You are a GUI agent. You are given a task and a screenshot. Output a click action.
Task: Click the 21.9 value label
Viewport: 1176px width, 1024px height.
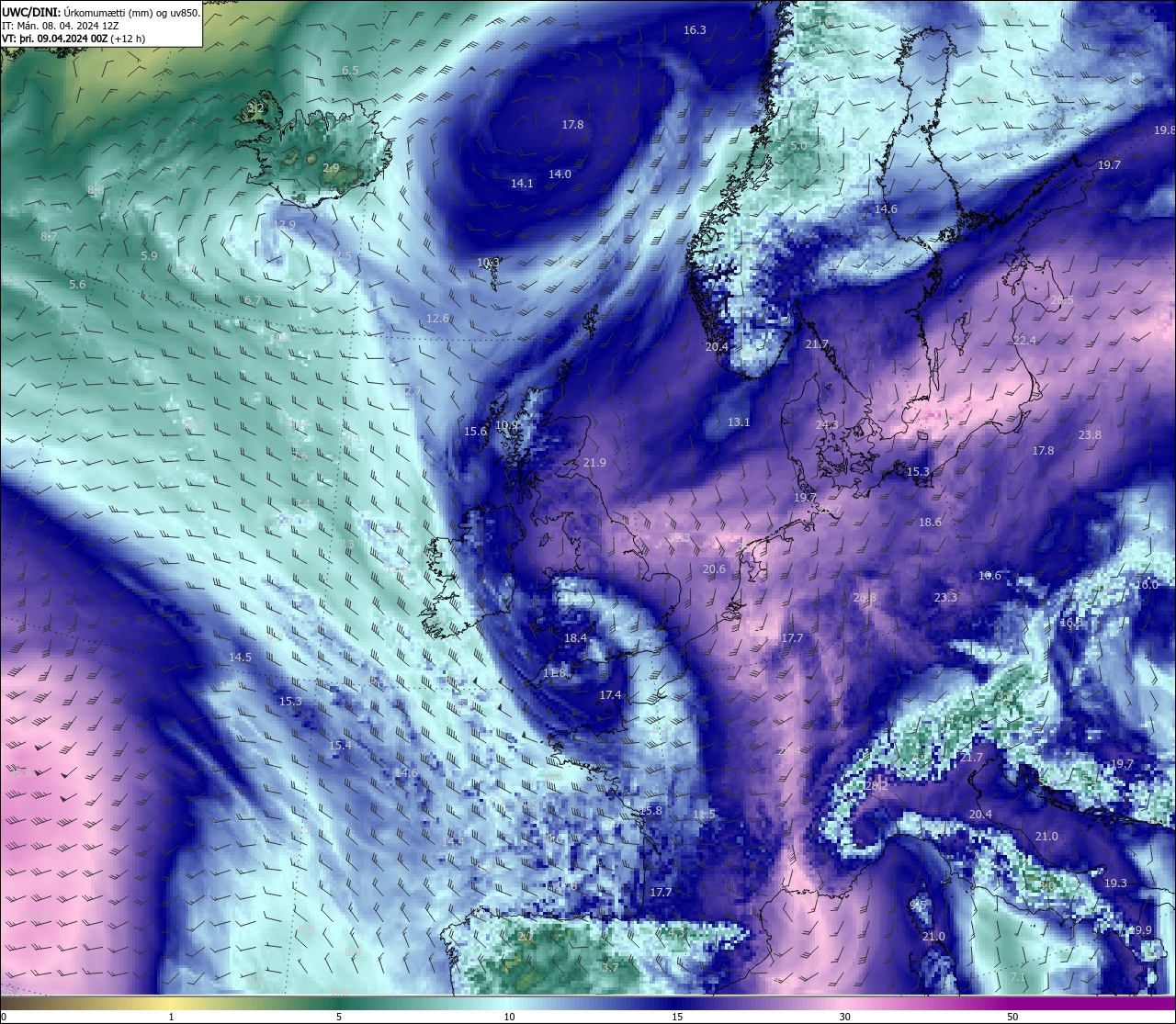594,463
